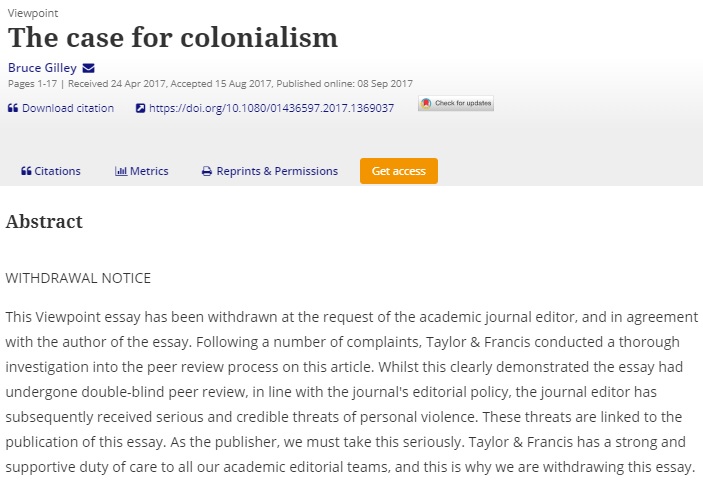This screenshot has width=703, height=485.
Task: Open the Citations tab
Action: [51, 171]
